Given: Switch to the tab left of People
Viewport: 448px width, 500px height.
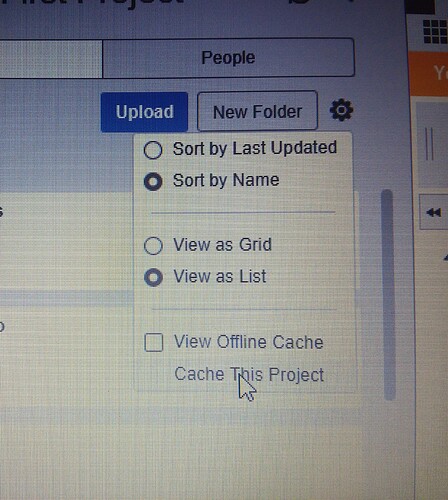Looking at the screenshot, I should [51, 59].
